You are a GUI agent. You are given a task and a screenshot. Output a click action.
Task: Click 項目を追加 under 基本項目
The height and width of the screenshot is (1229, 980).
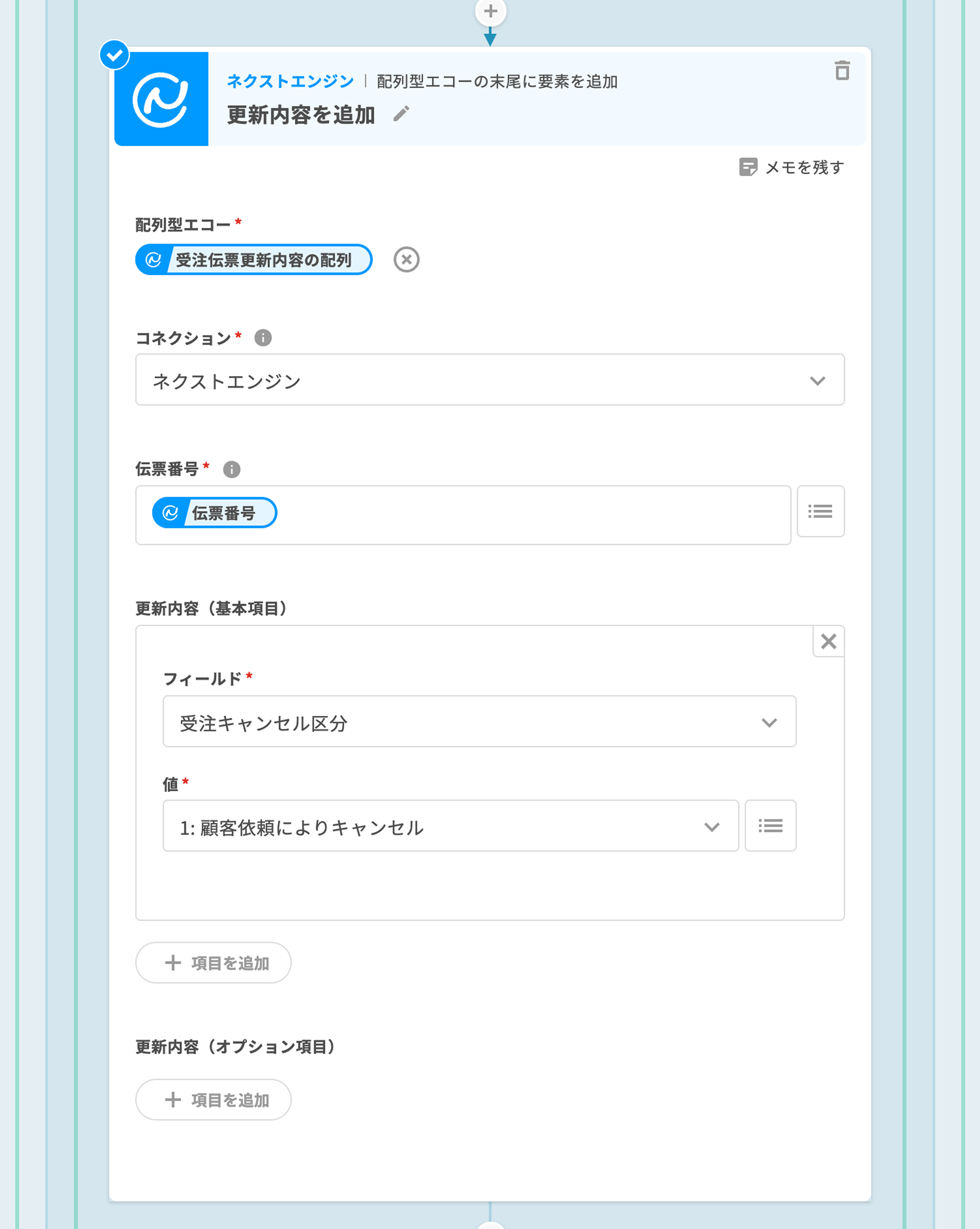[213, 963]
